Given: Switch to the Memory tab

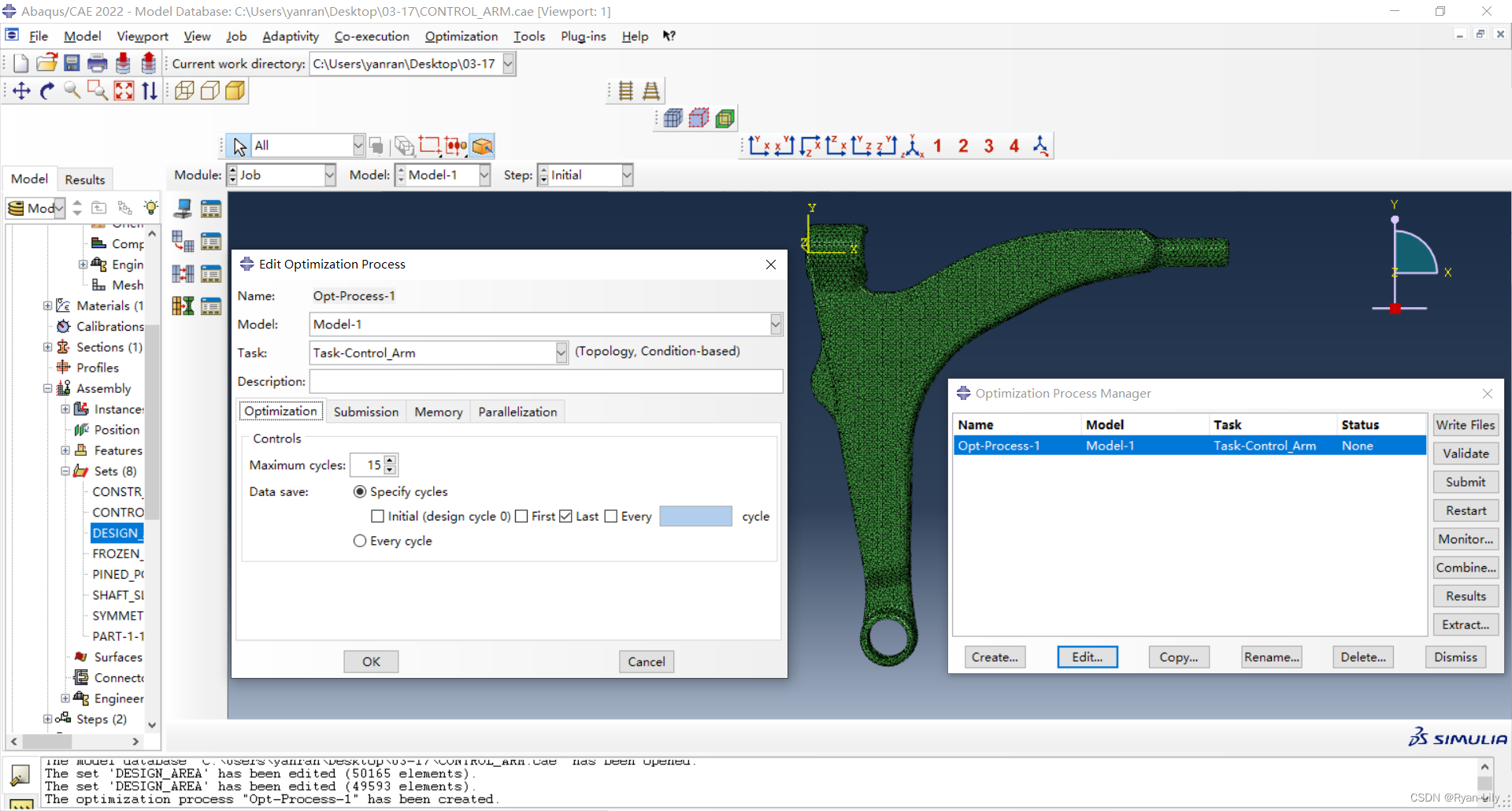Looking at the screenshot, I should point(439,412).
